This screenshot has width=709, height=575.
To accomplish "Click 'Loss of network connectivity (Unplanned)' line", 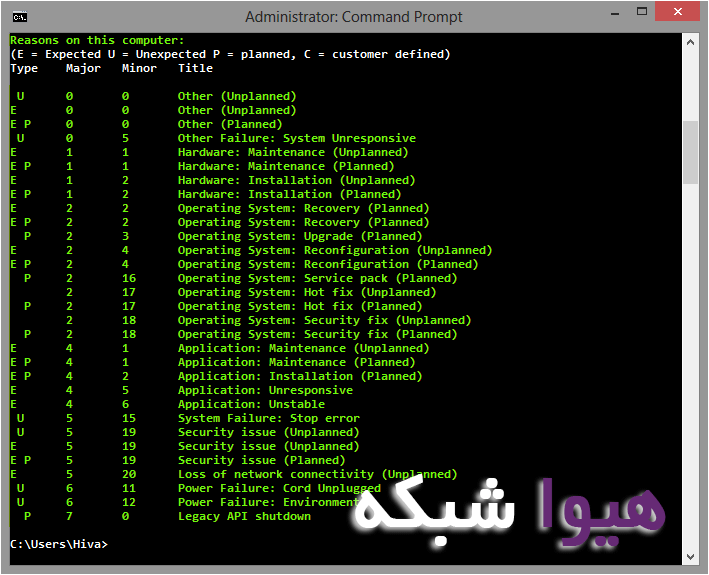I will point(317,474).
